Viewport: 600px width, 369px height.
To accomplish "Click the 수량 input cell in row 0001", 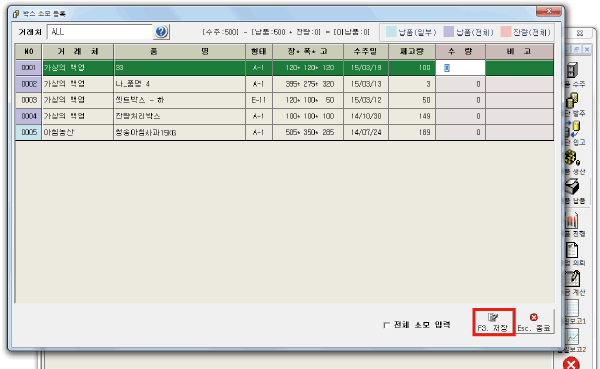I will [x=460, y=68].
